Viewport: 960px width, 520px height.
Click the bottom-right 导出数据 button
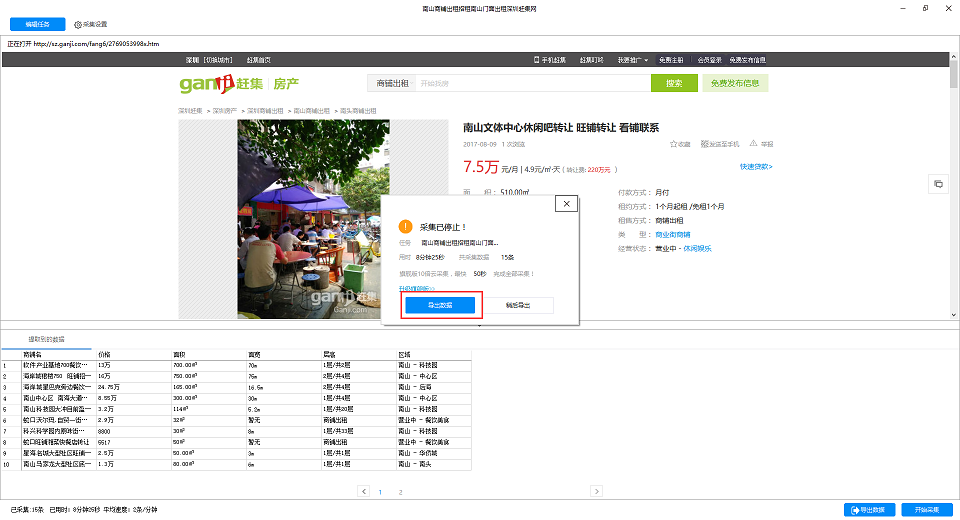point(869,510)
